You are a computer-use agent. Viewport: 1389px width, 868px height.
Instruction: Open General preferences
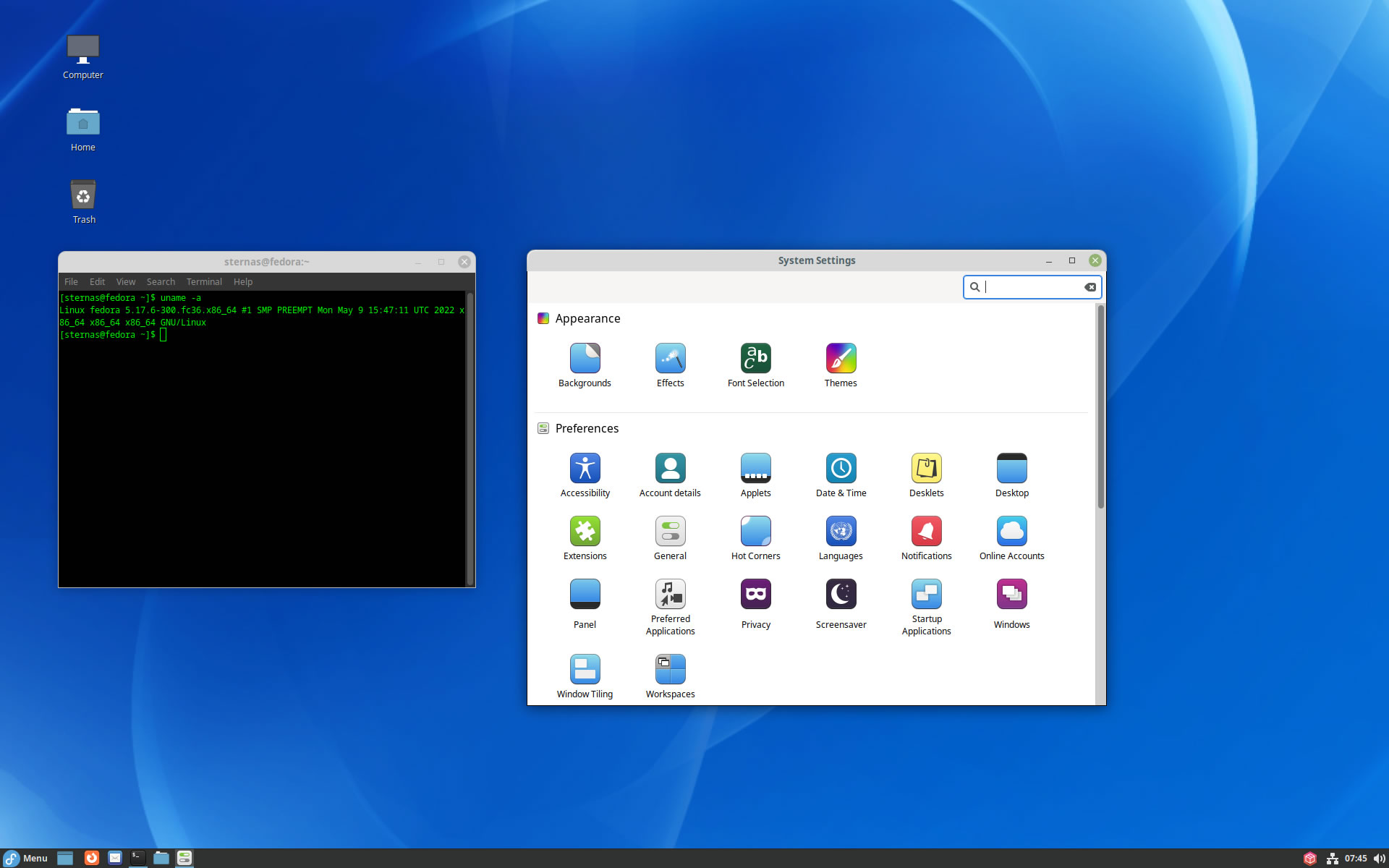[670, 538]
